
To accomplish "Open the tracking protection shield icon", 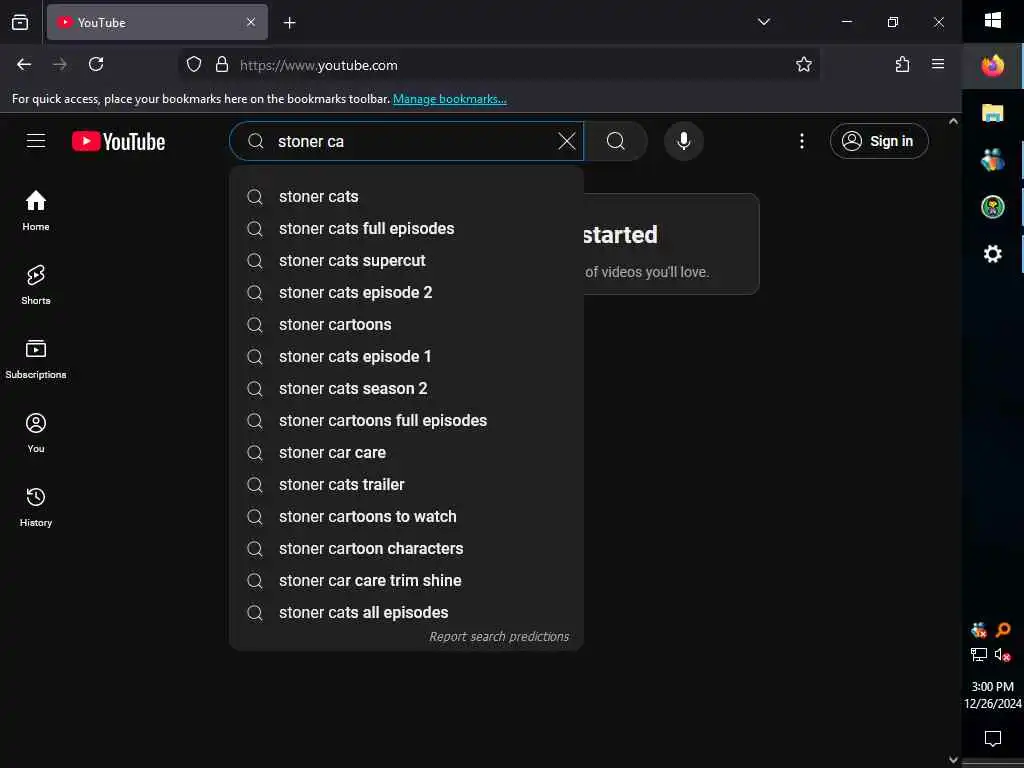I will point(194,64).
